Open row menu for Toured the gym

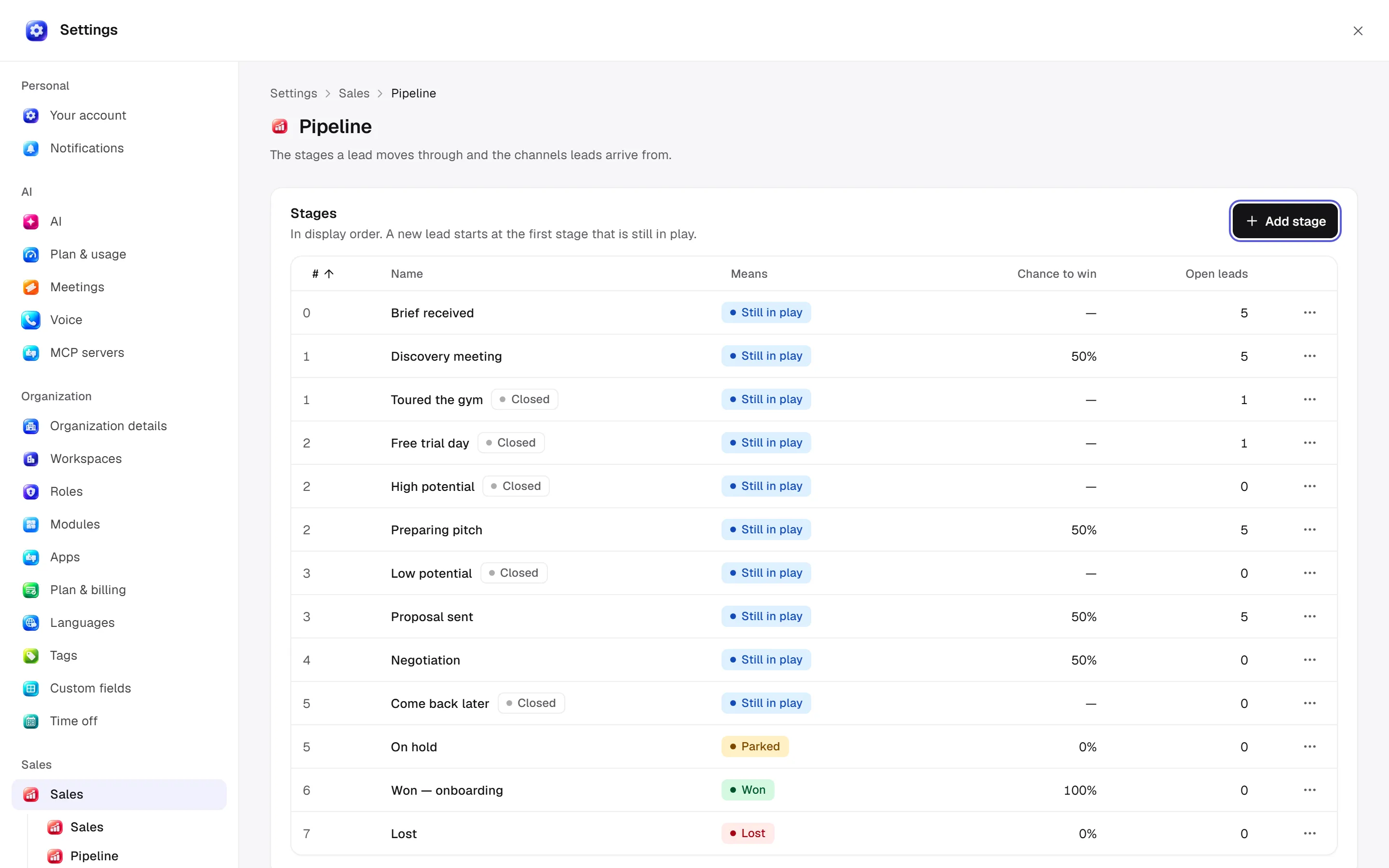1309,399
